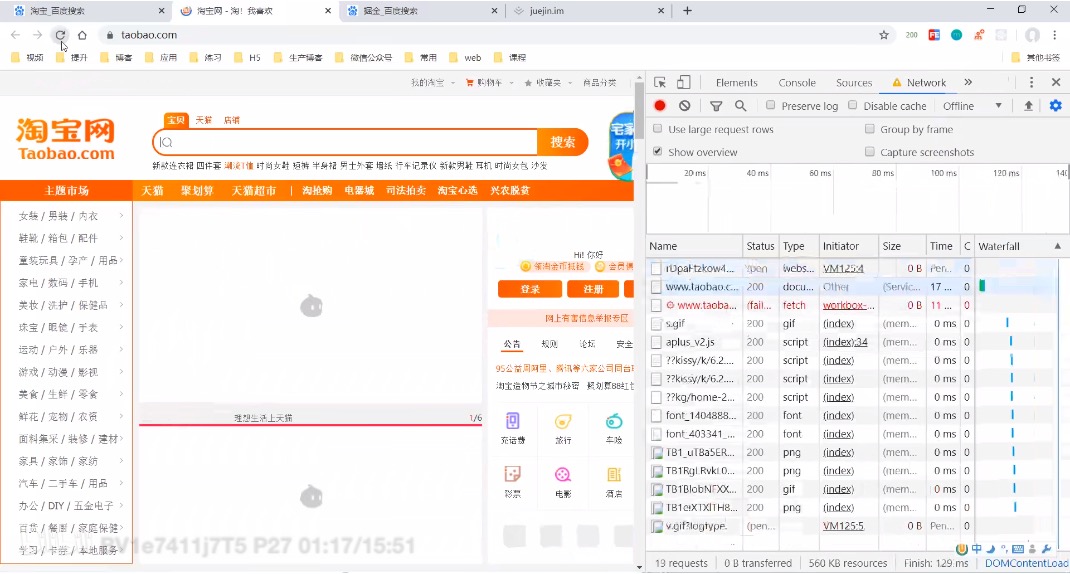Toggle Group by frame checkbox
Screen dimensions: 1070x574
[869, 128]
